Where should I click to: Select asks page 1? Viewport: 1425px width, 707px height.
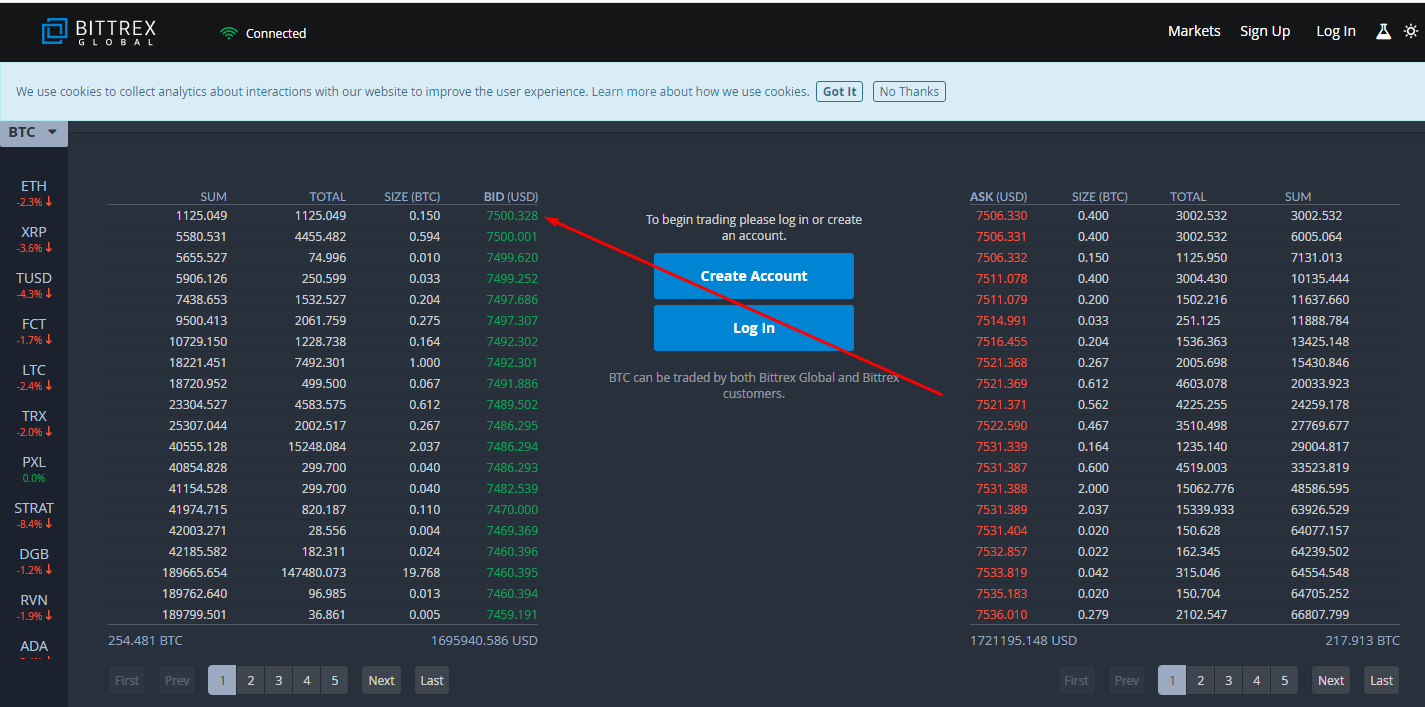1172,680
